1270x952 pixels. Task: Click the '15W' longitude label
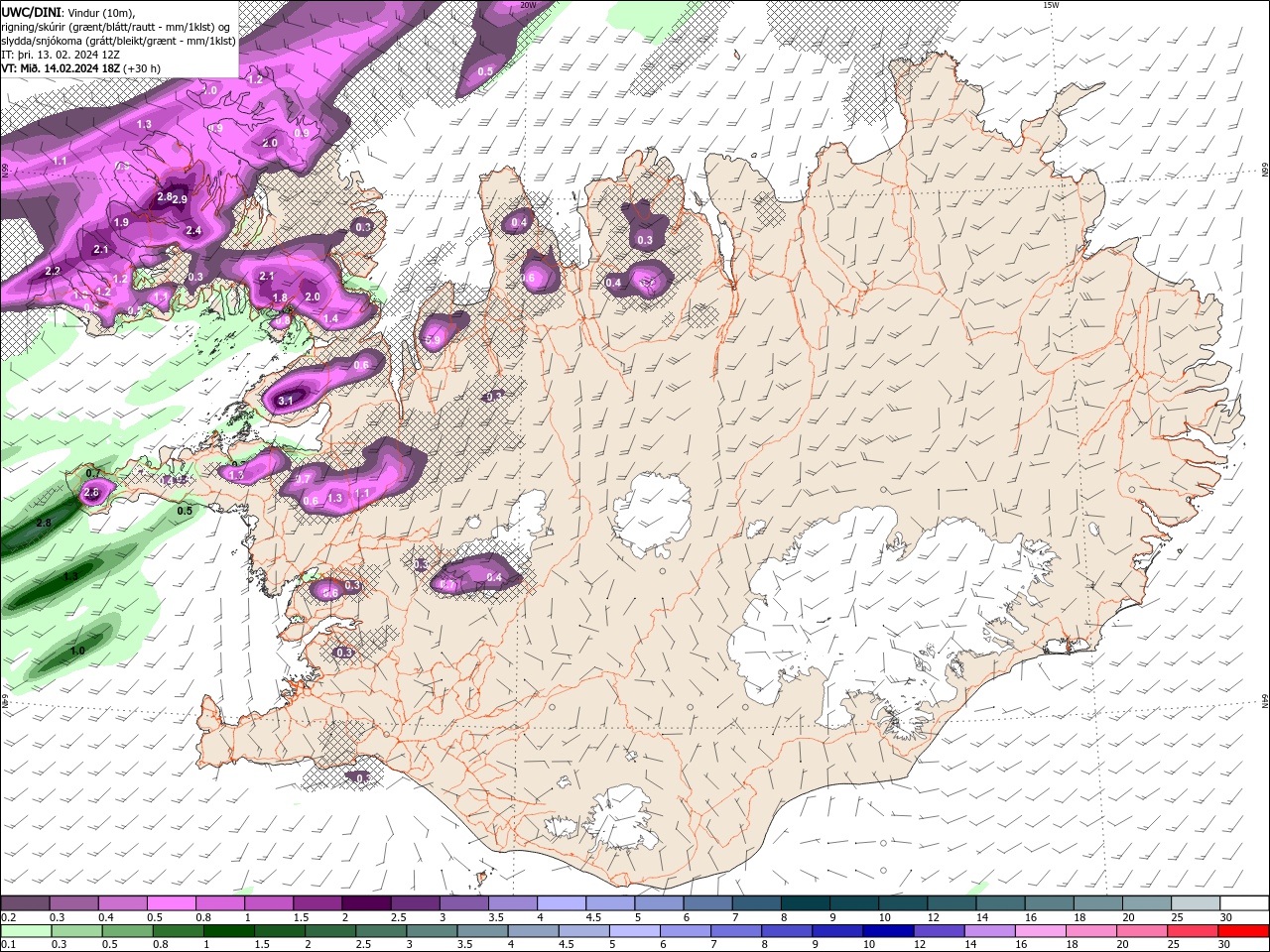(x=1051, y=5)
